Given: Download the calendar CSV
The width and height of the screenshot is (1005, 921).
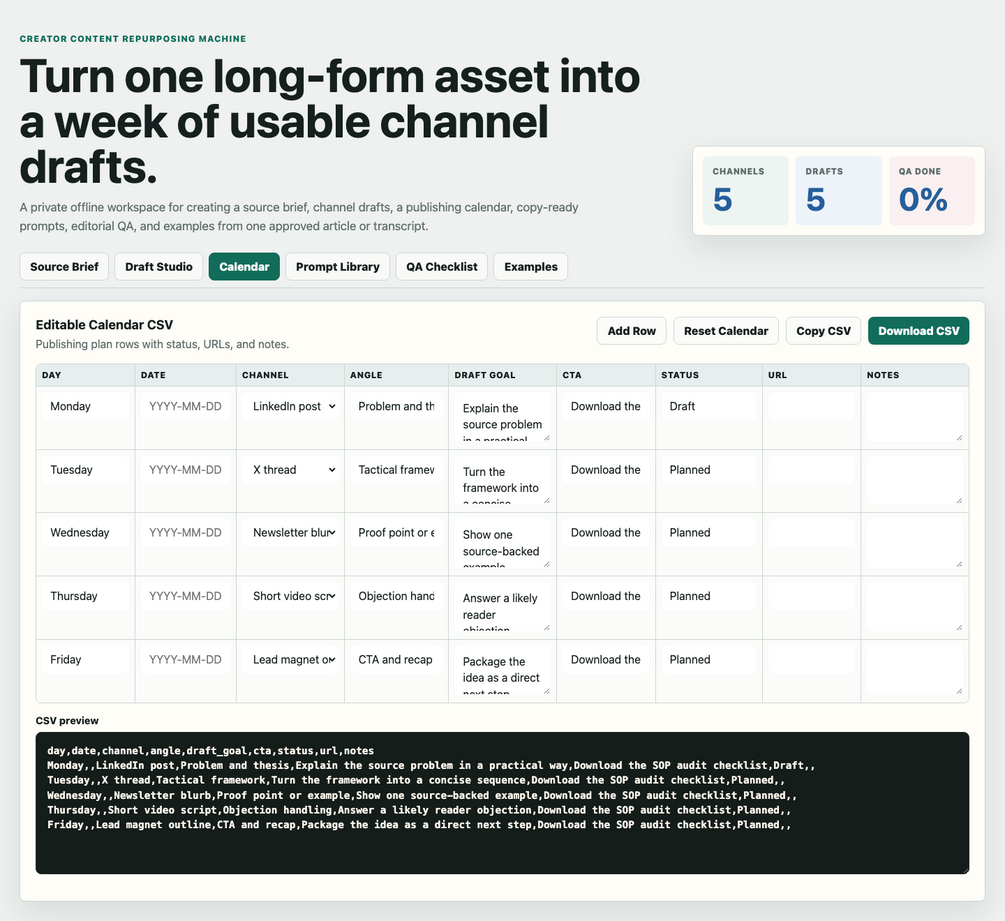Looking at the screenshot, I should (918, 331).
